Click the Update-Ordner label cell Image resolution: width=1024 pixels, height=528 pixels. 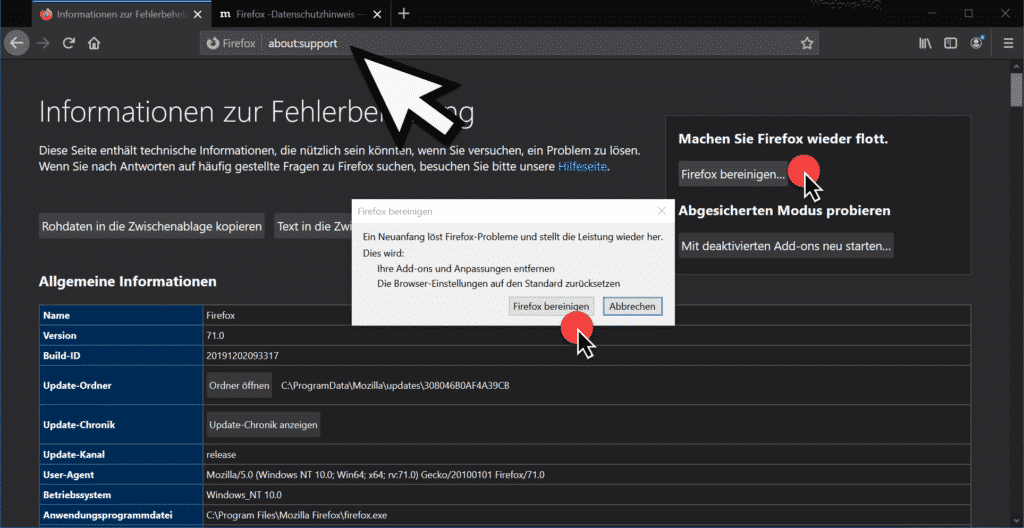click(121, 386)
